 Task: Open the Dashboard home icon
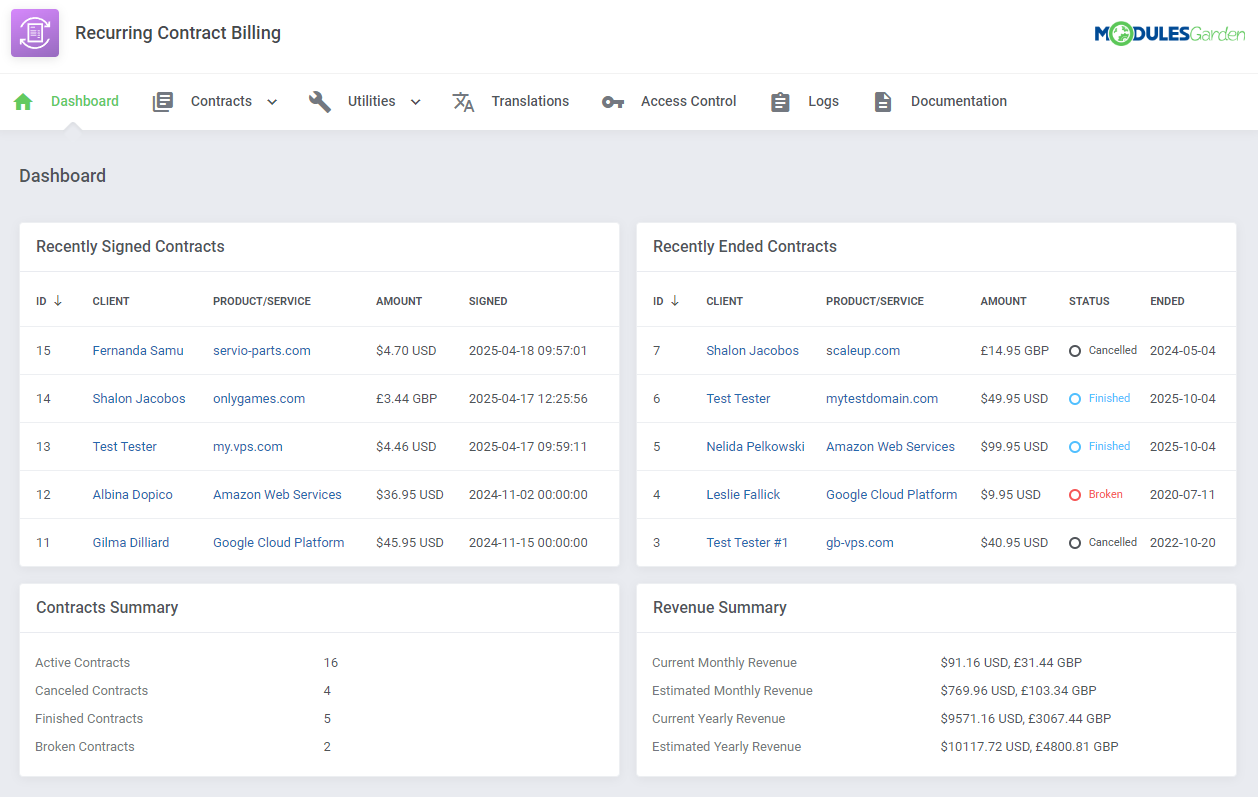22,100
